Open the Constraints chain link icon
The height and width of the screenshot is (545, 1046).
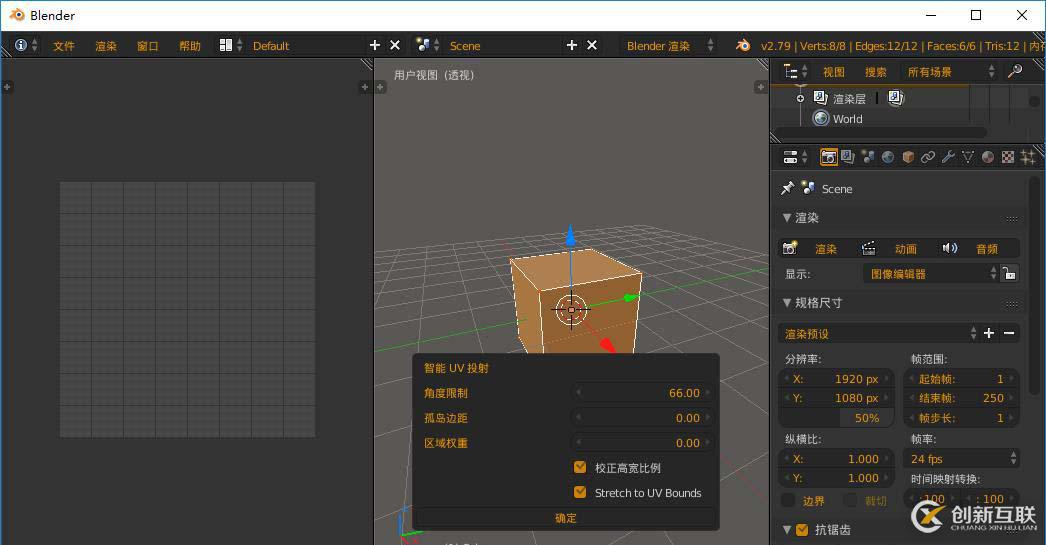928,157
